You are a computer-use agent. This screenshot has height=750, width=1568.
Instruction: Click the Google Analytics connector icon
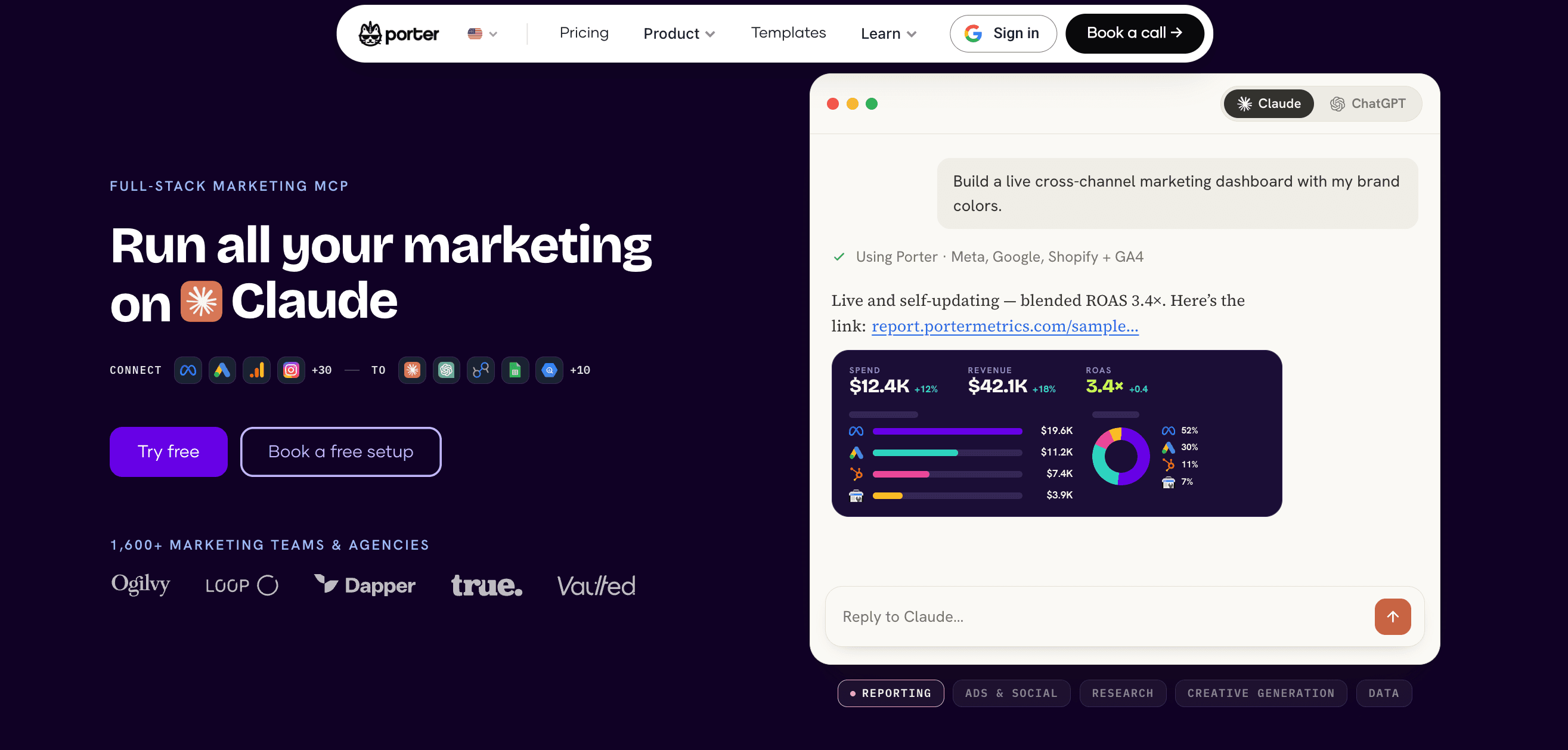(257, 370)
